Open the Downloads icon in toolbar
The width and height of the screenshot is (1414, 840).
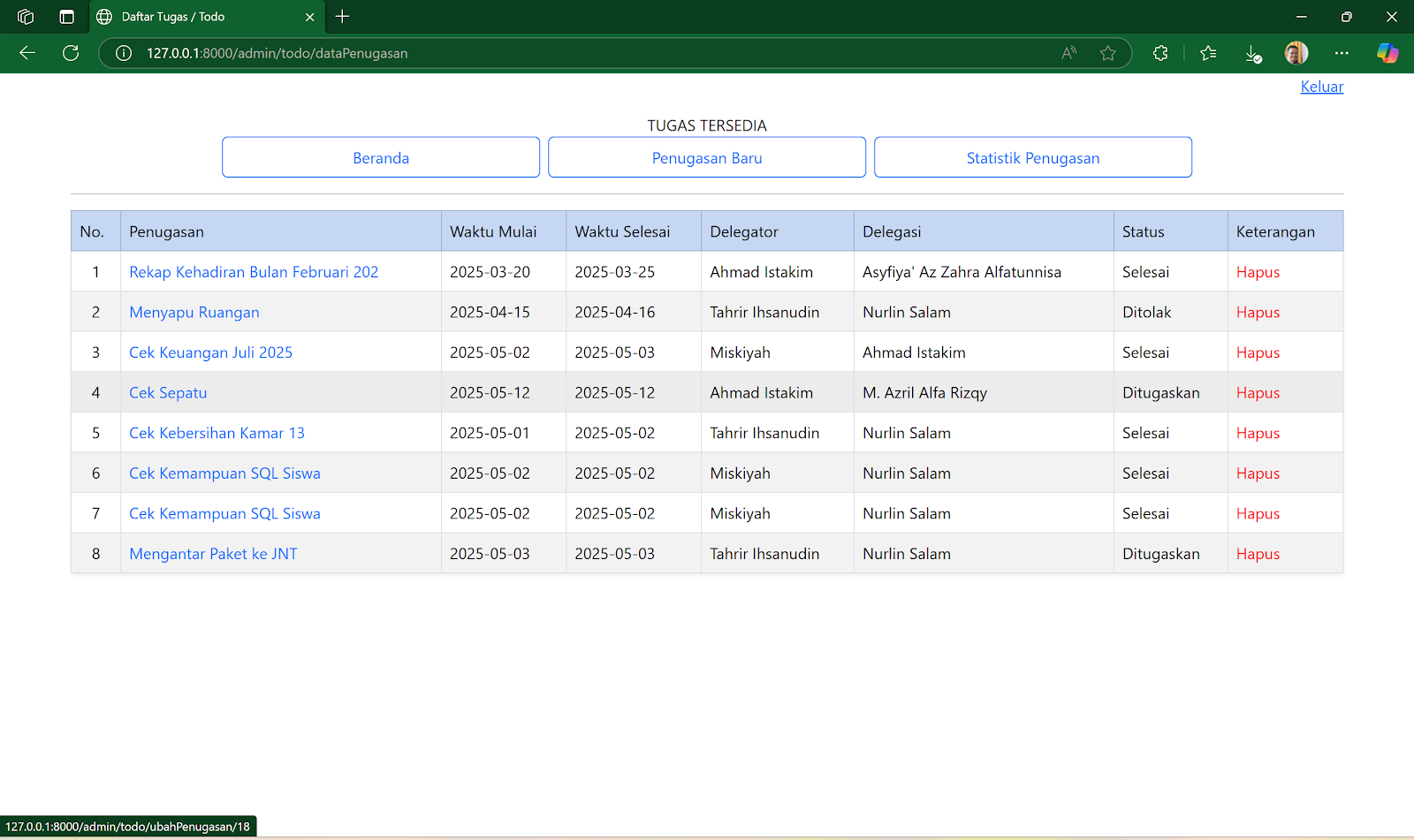click(x=1253, y=53)
